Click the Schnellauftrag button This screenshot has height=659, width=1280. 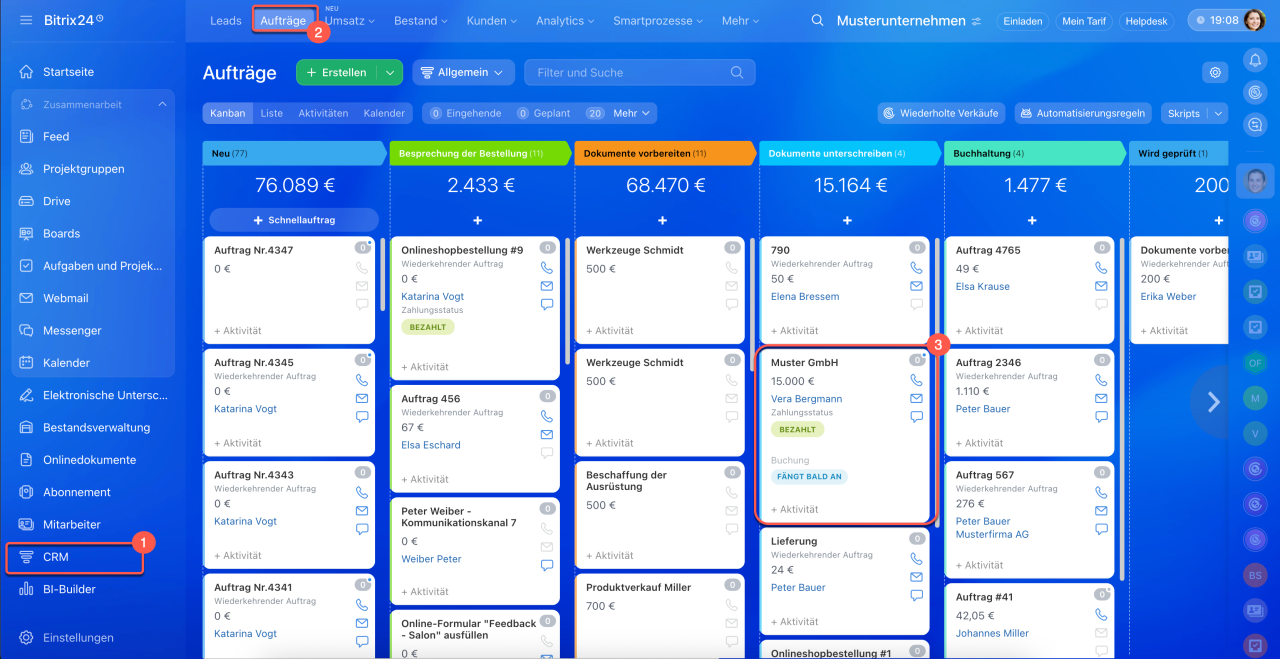(294, 220)
